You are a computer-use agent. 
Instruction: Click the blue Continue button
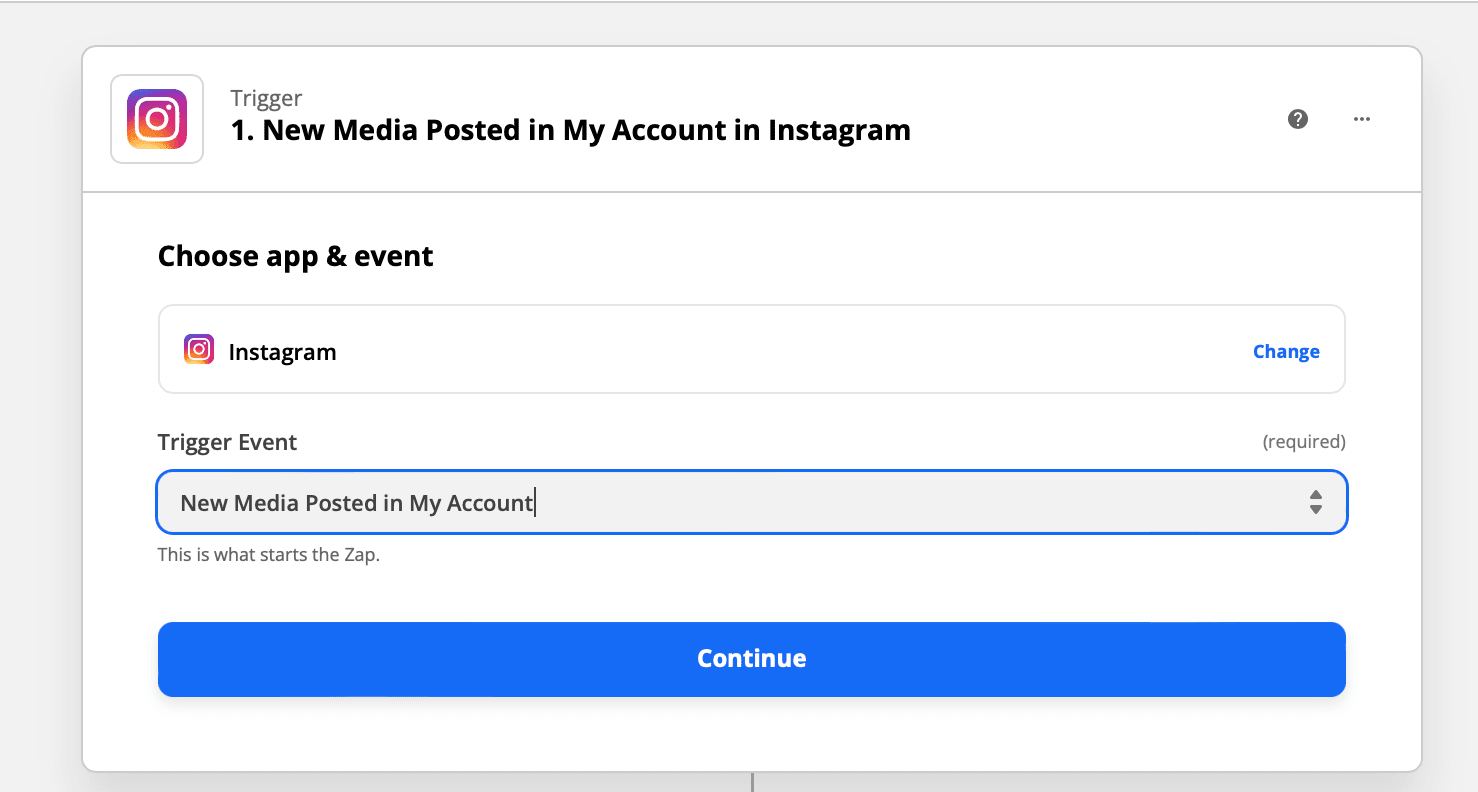(x=751, y=659)
